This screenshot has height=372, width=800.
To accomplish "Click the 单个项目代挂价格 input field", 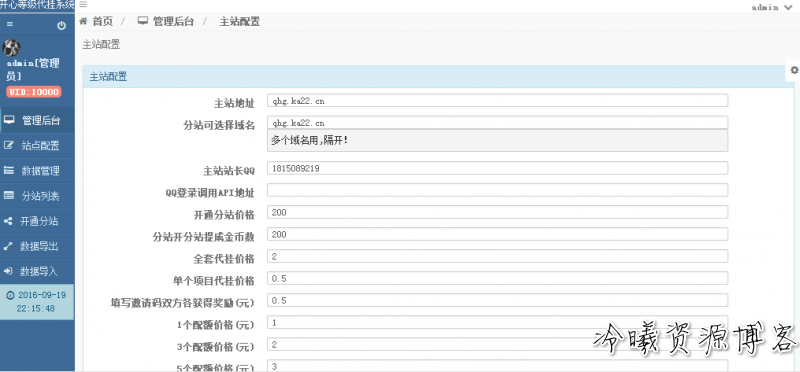I will point(497,278).
